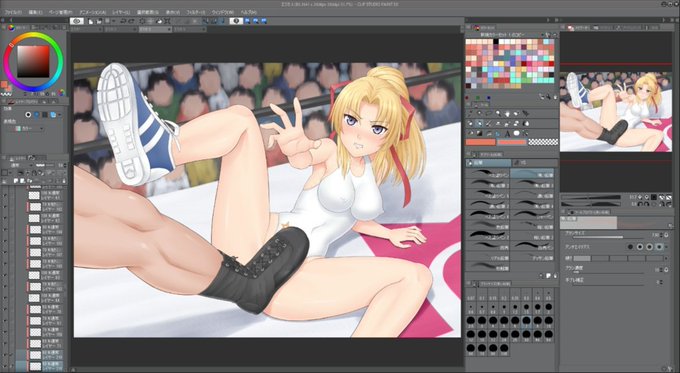Open the Layer Property panel tab
Image resolution: width=680 pixels, height=373 pixels.
(26, 101)
